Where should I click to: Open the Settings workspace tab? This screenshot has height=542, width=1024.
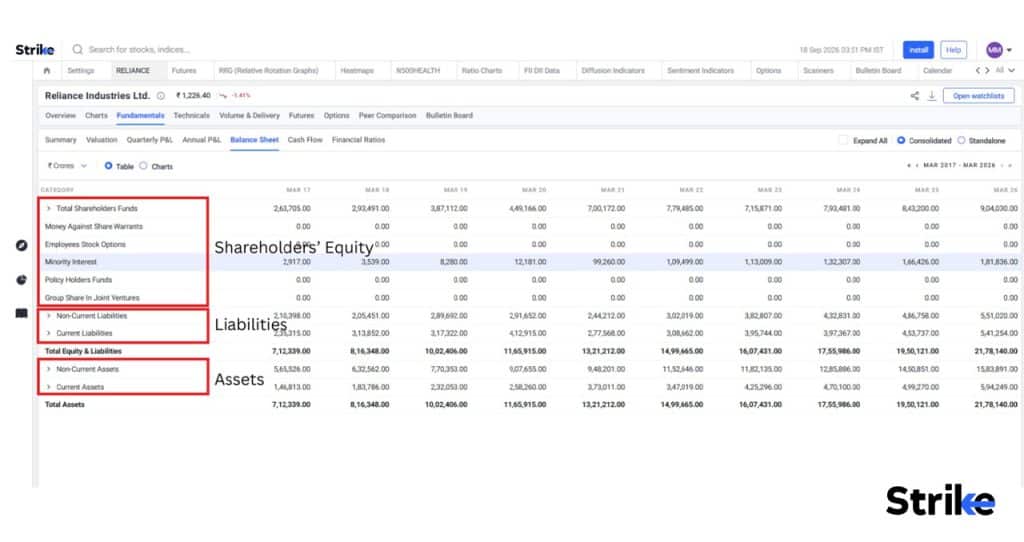coord(81,71)
